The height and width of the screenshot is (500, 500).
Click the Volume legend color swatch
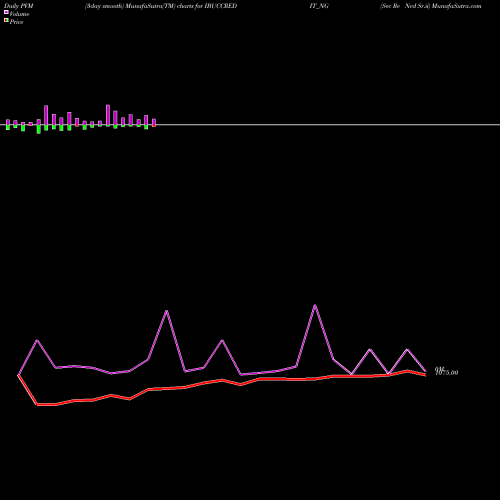click(6, 12)
